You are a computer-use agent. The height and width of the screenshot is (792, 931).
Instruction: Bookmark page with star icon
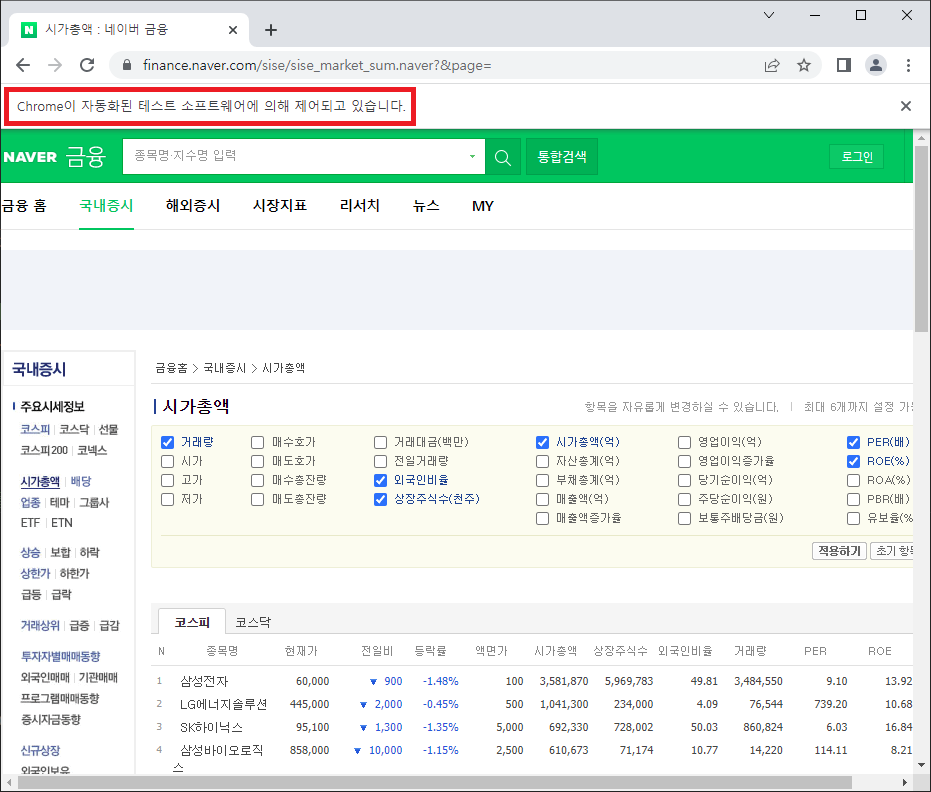click(x=804, y=65)
